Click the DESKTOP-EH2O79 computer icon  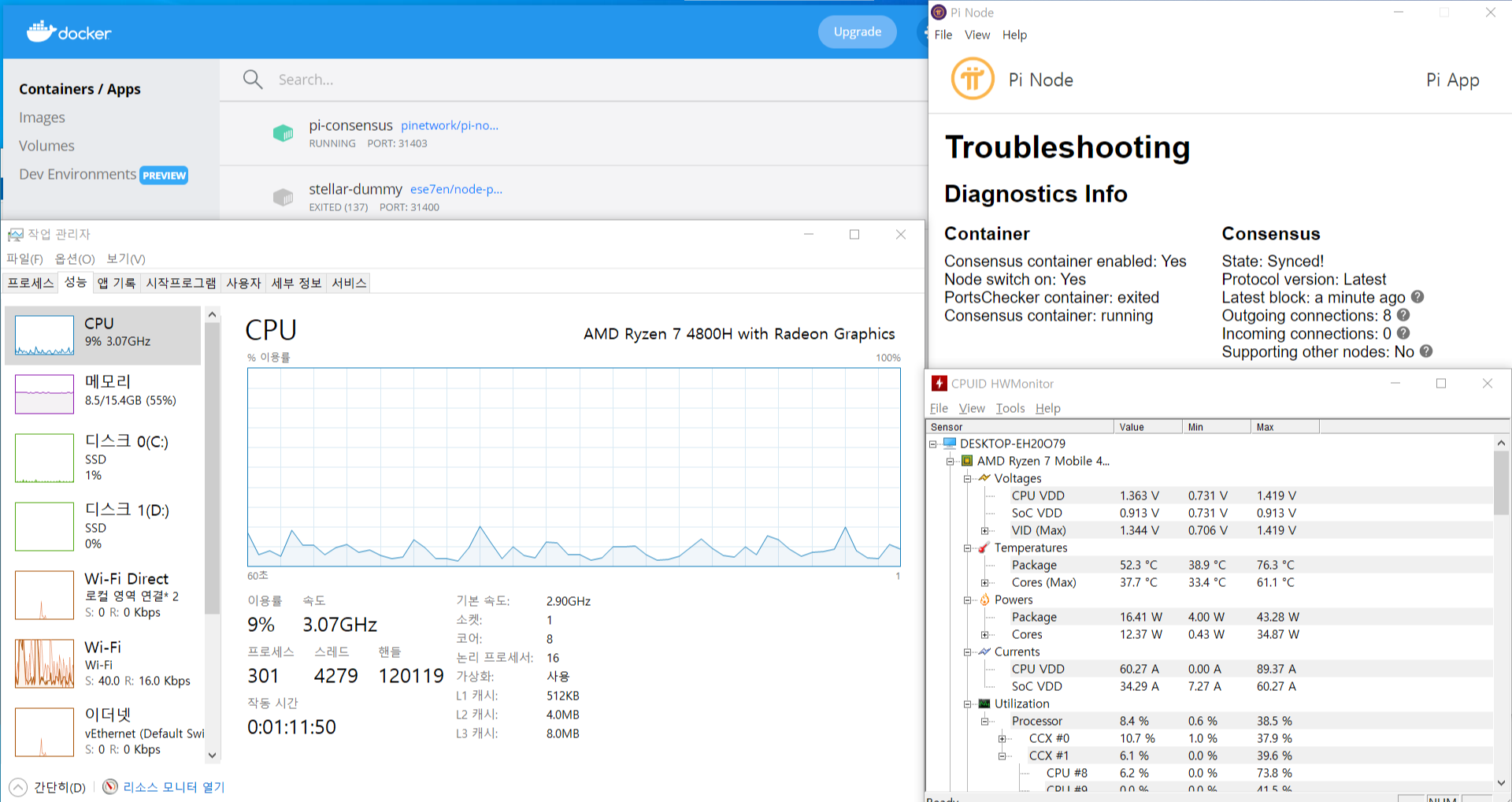pyautogui.click(x=950, y=444)
